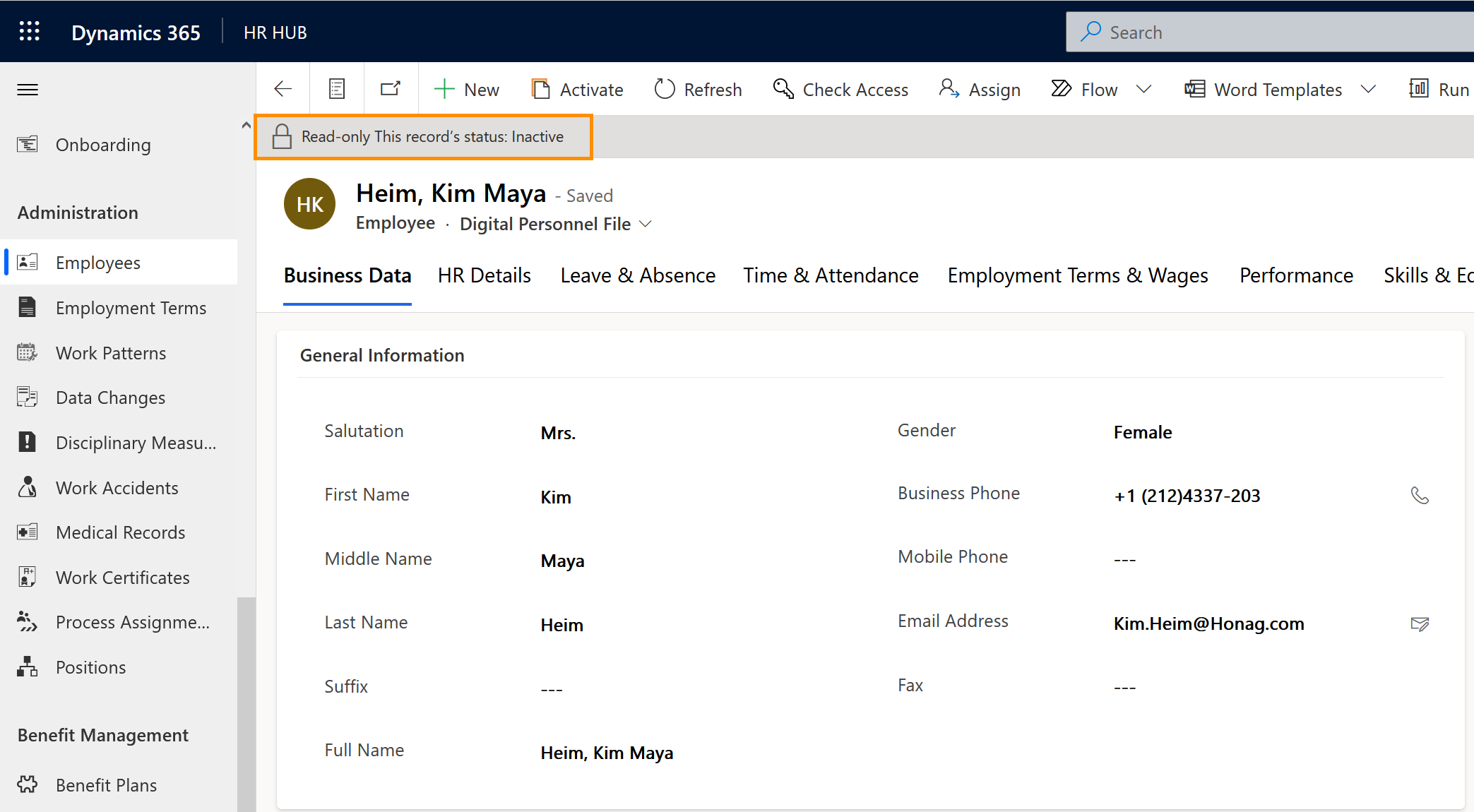Click the email icon beside Email Address

[x=1419, y=623]
